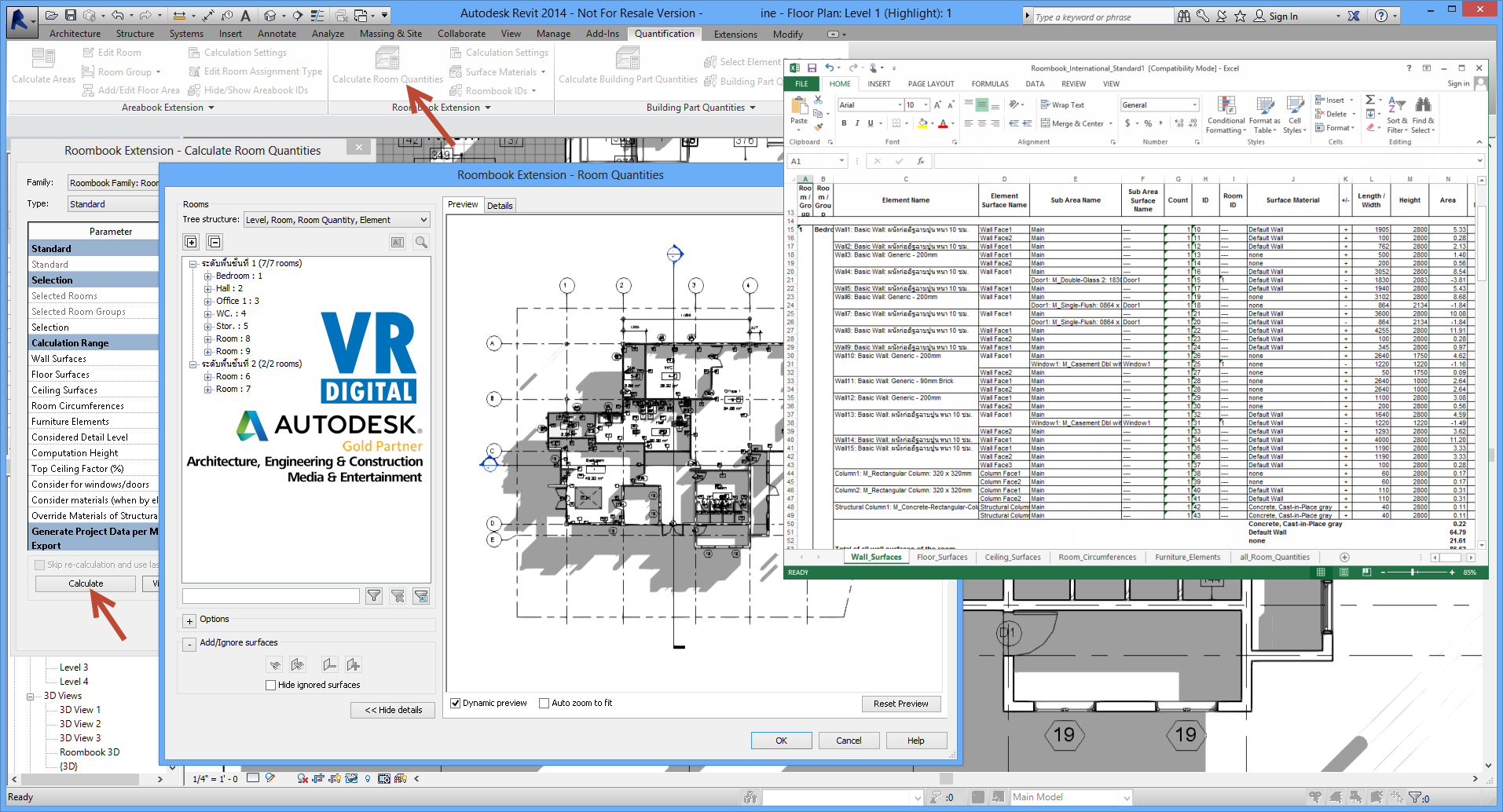Click the Italic icon in Excel ribbon
This screenshot has width=1503, height=812.
click(857, 123)
